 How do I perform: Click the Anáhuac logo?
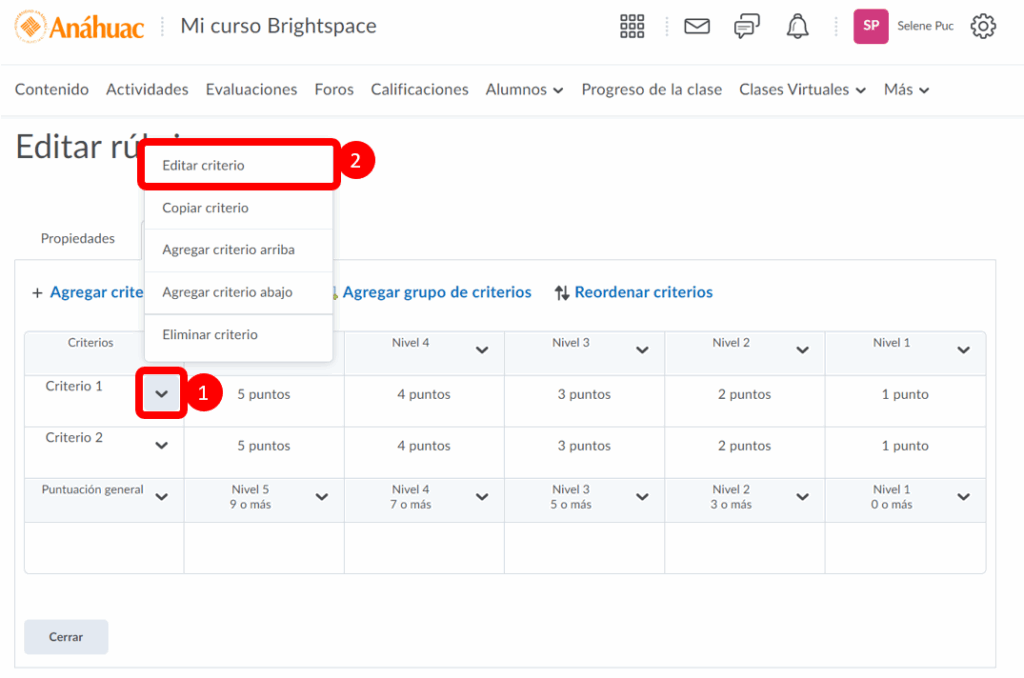[80, 27]
